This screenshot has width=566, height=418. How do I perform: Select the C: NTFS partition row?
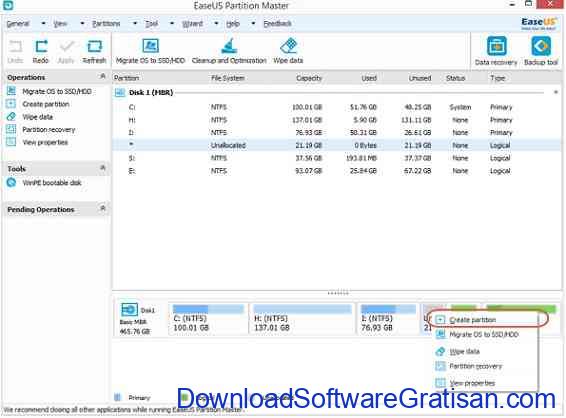click(x=336, y=107)
